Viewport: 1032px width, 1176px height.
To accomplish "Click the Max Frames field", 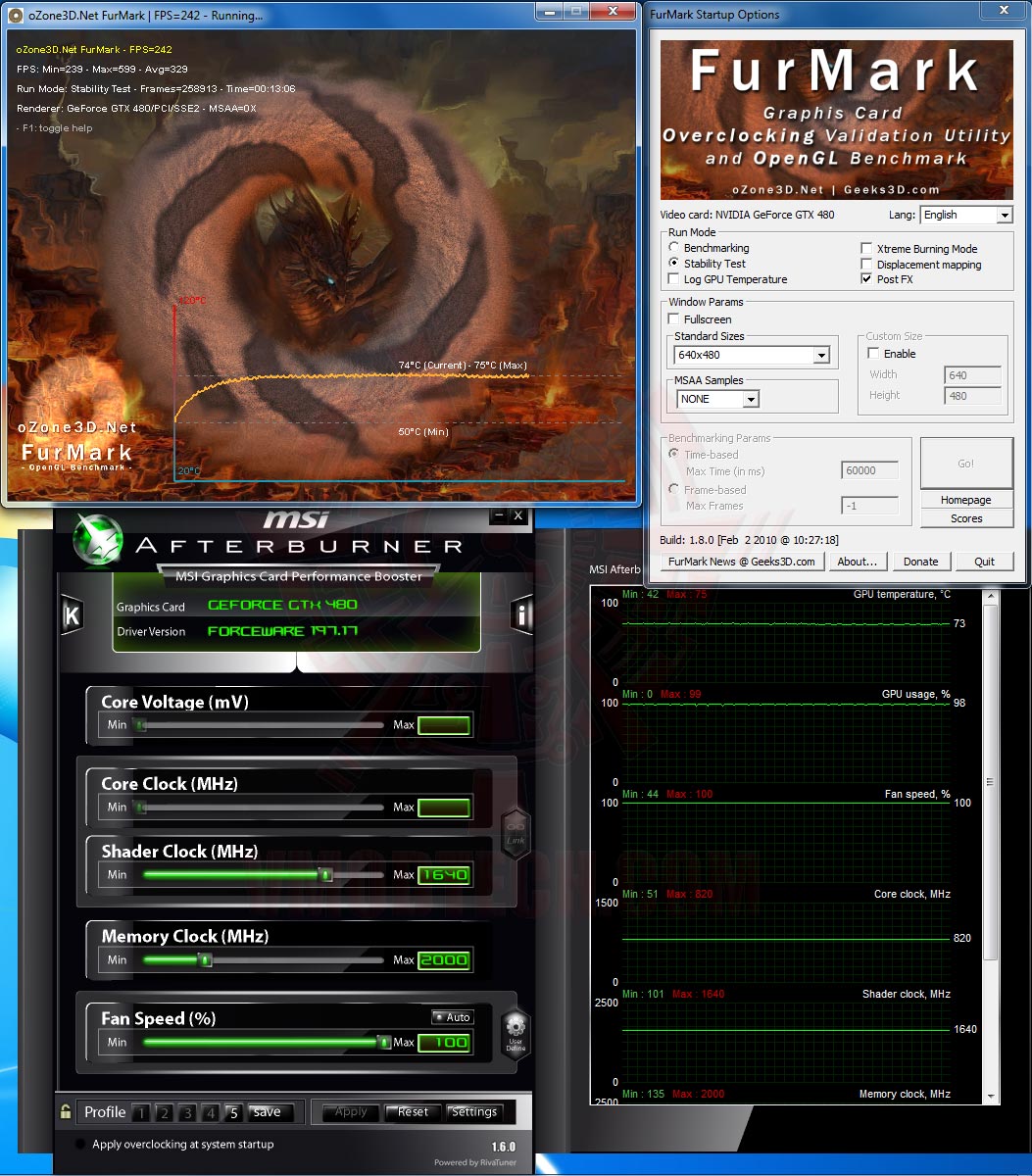I will click(869, 506).
